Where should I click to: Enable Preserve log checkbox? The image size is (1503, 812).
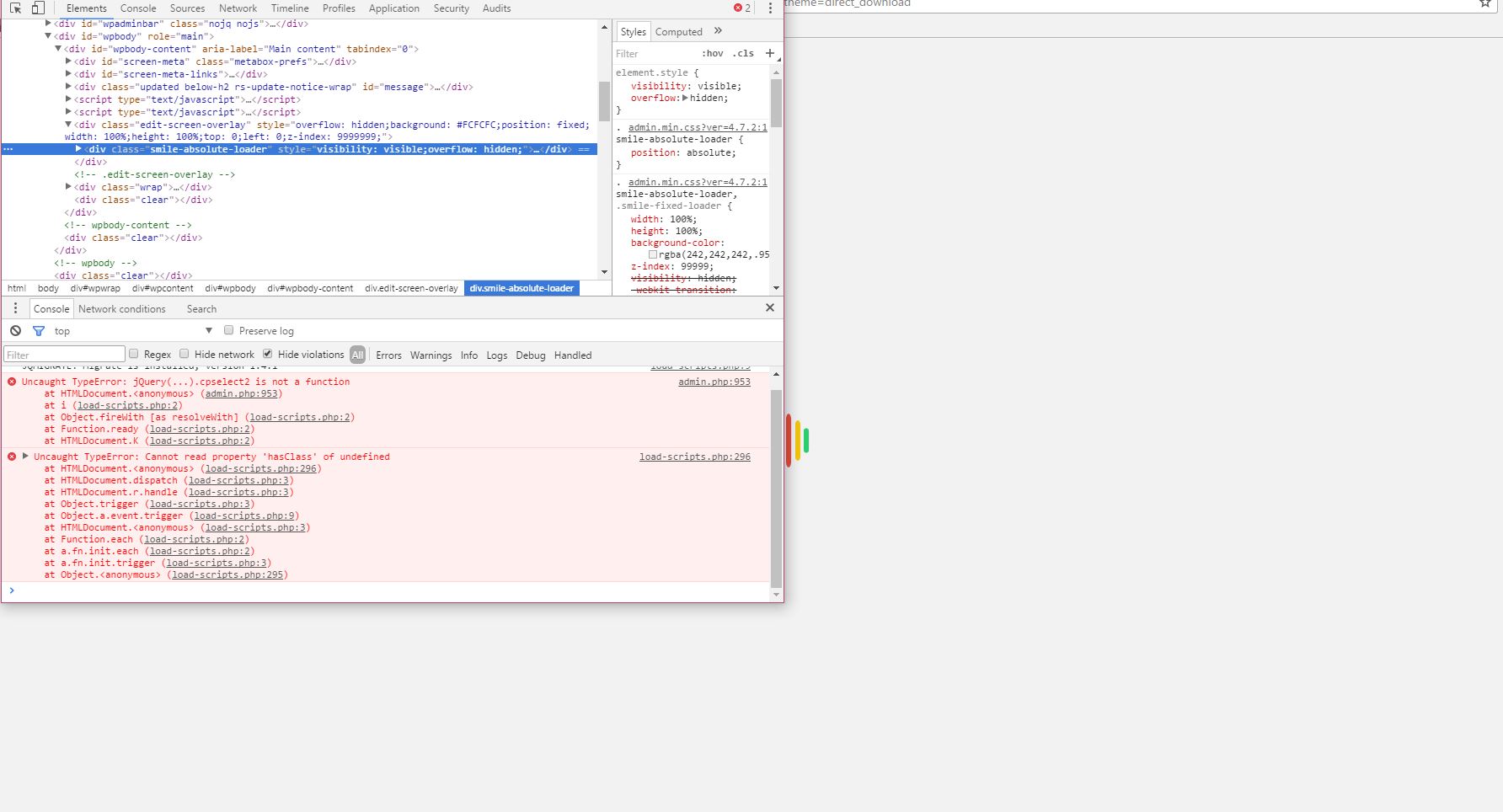click(x=228, y=330)
